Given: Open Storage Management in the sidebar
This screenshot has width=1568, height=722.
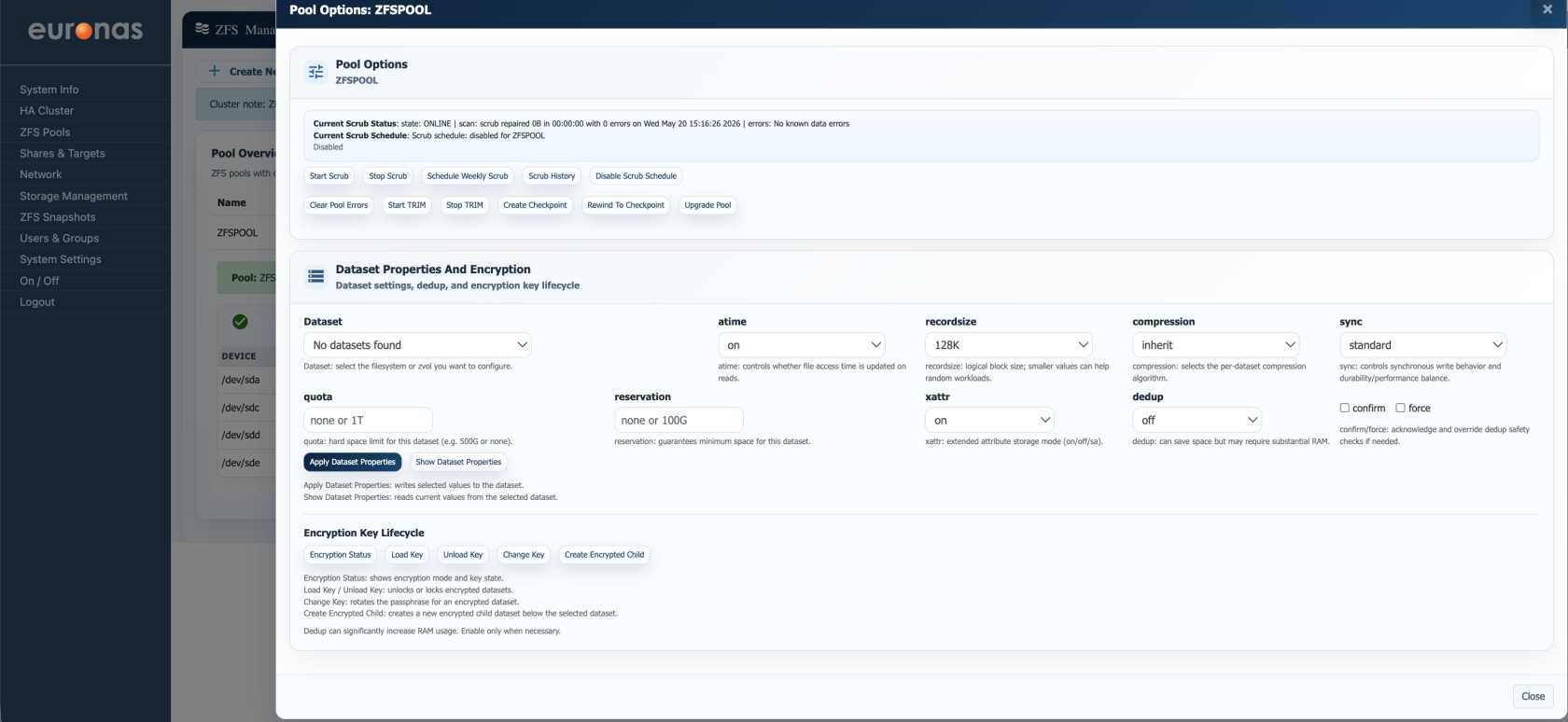Looking at the screenshot, I should 74,196.
